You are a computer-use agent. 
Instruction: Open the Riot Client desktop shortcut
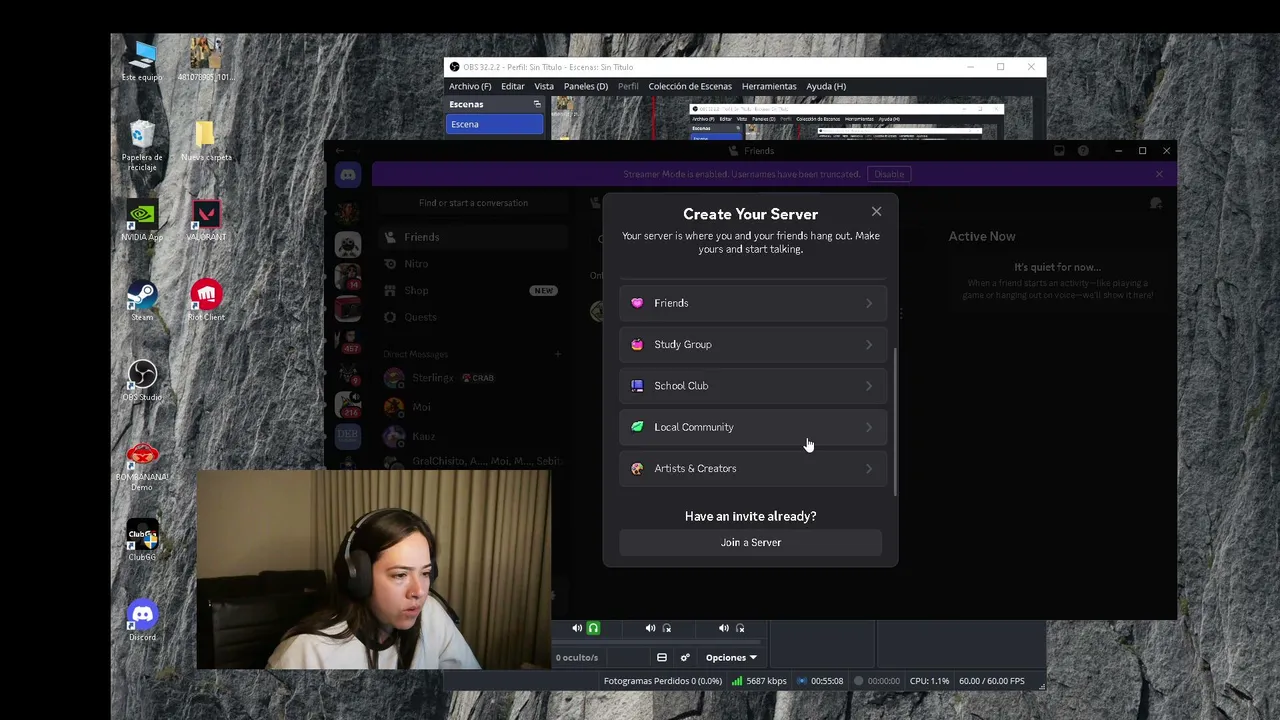(x=206, y=301)
